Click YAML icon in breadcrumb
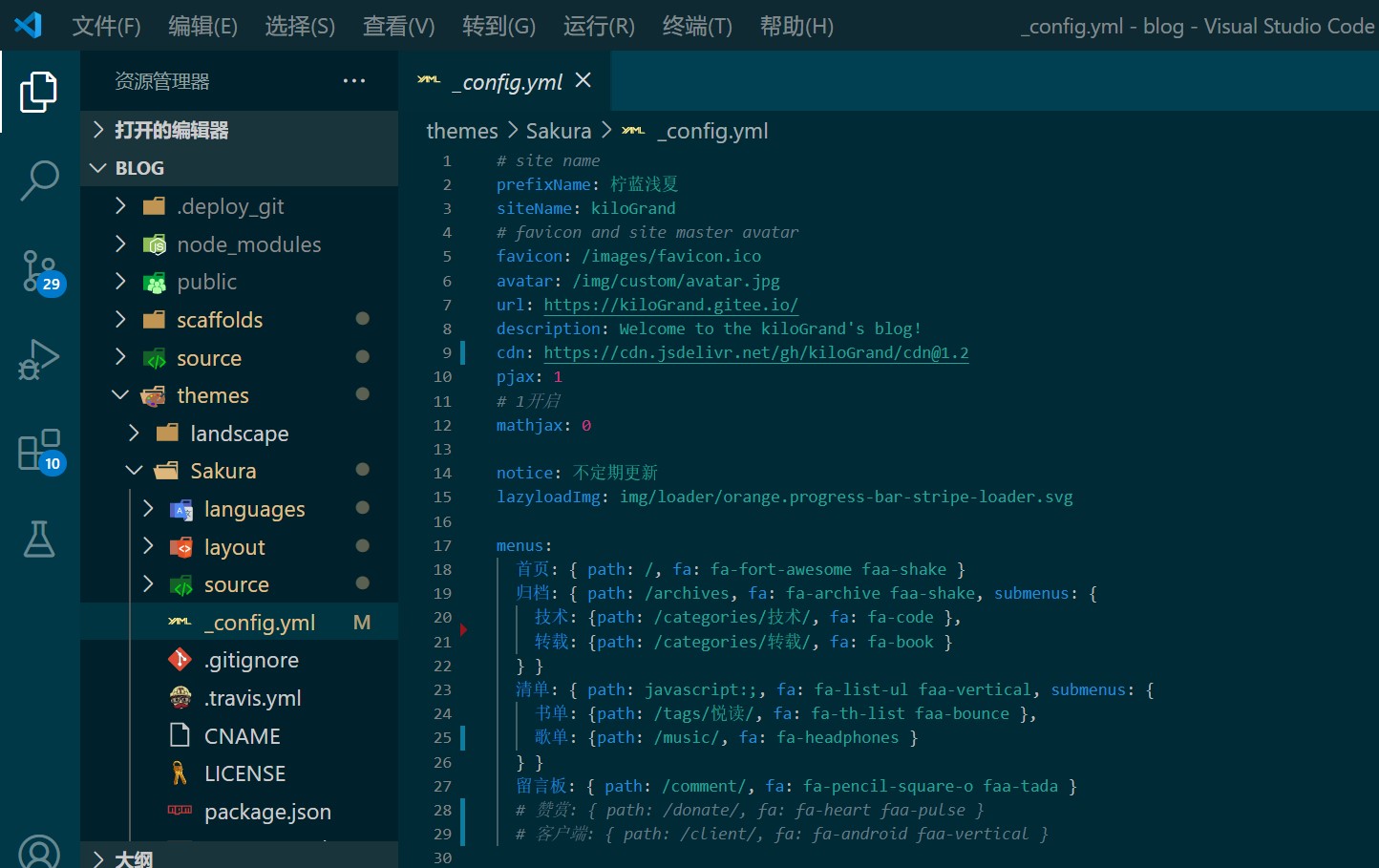This screenshot has height=868, width=1379. [633, 131]
